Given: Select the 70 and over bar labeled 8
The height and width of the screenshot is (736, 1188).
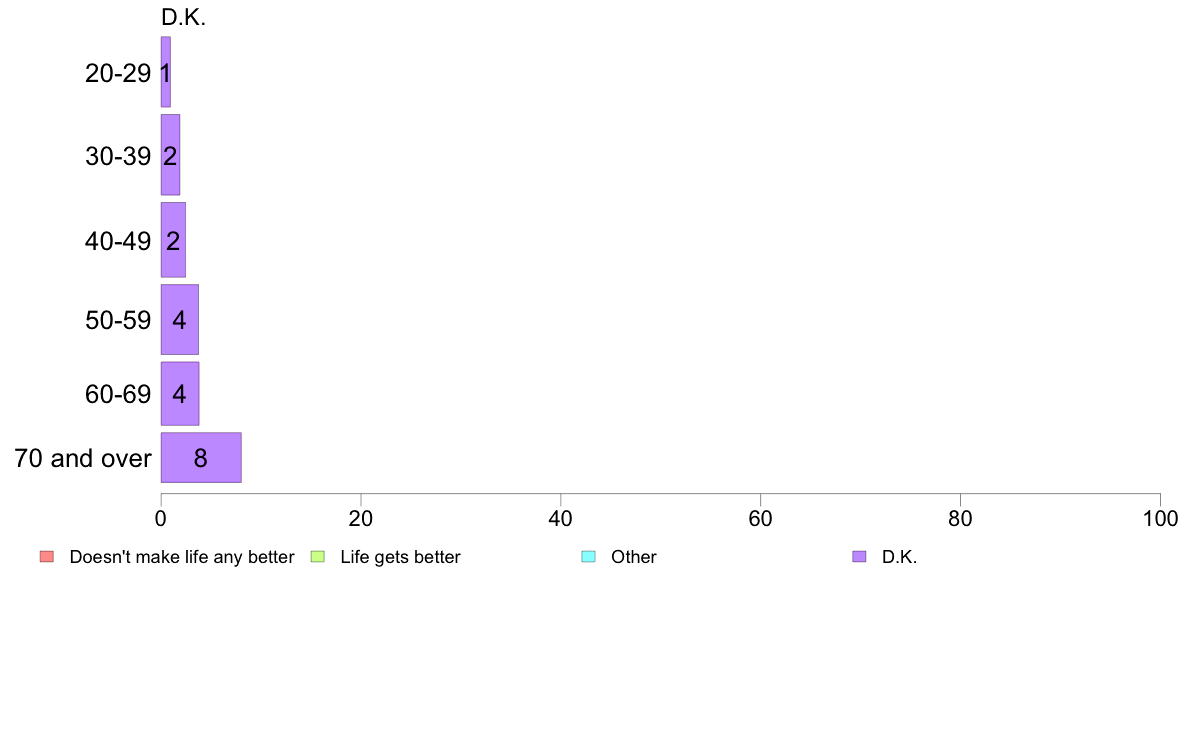Looking at the screenshot, I should point(201,458).
